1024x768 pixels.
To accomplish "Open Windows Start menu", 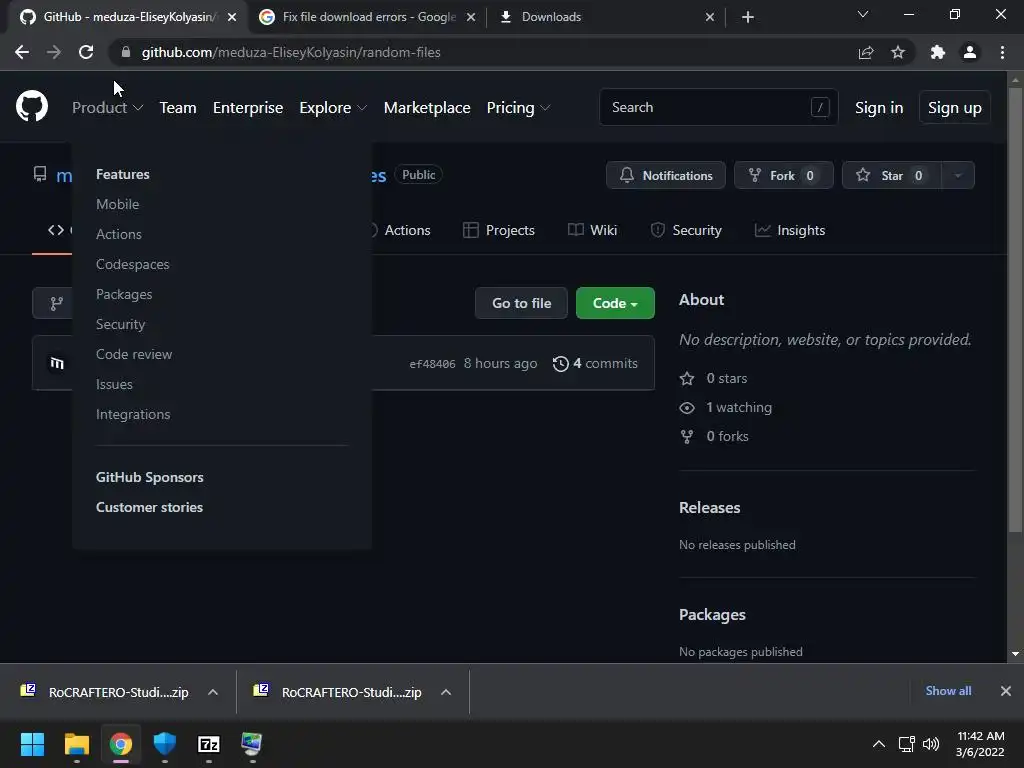I will coord(32,744).
